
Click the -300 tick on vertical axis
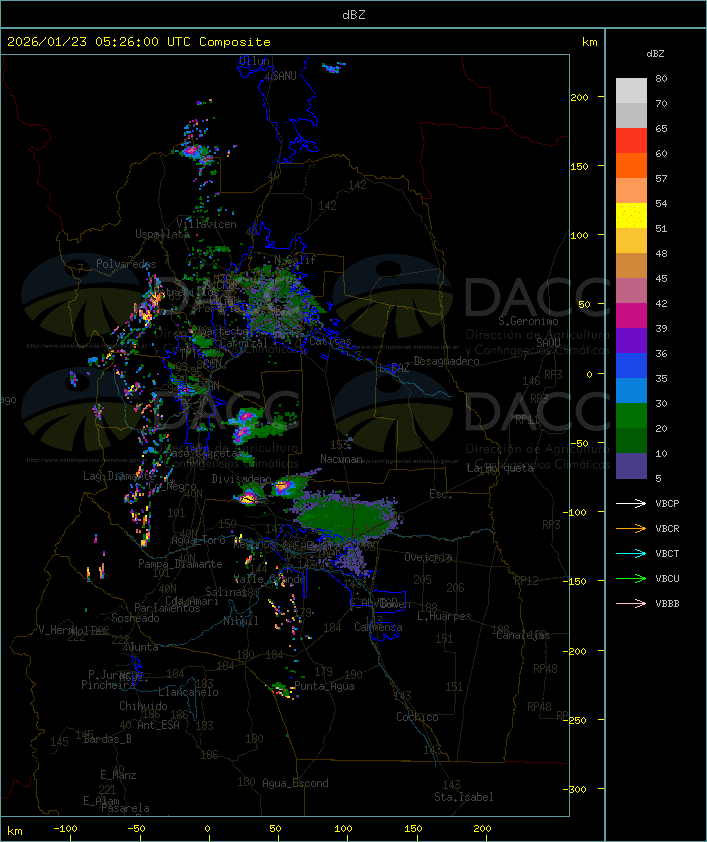[576, 789]
